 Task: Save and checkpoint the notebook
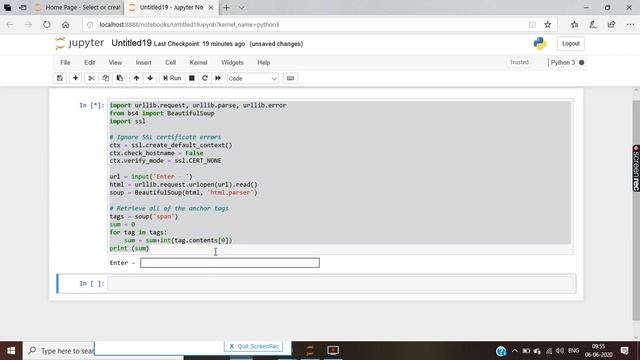click(60, 78)
